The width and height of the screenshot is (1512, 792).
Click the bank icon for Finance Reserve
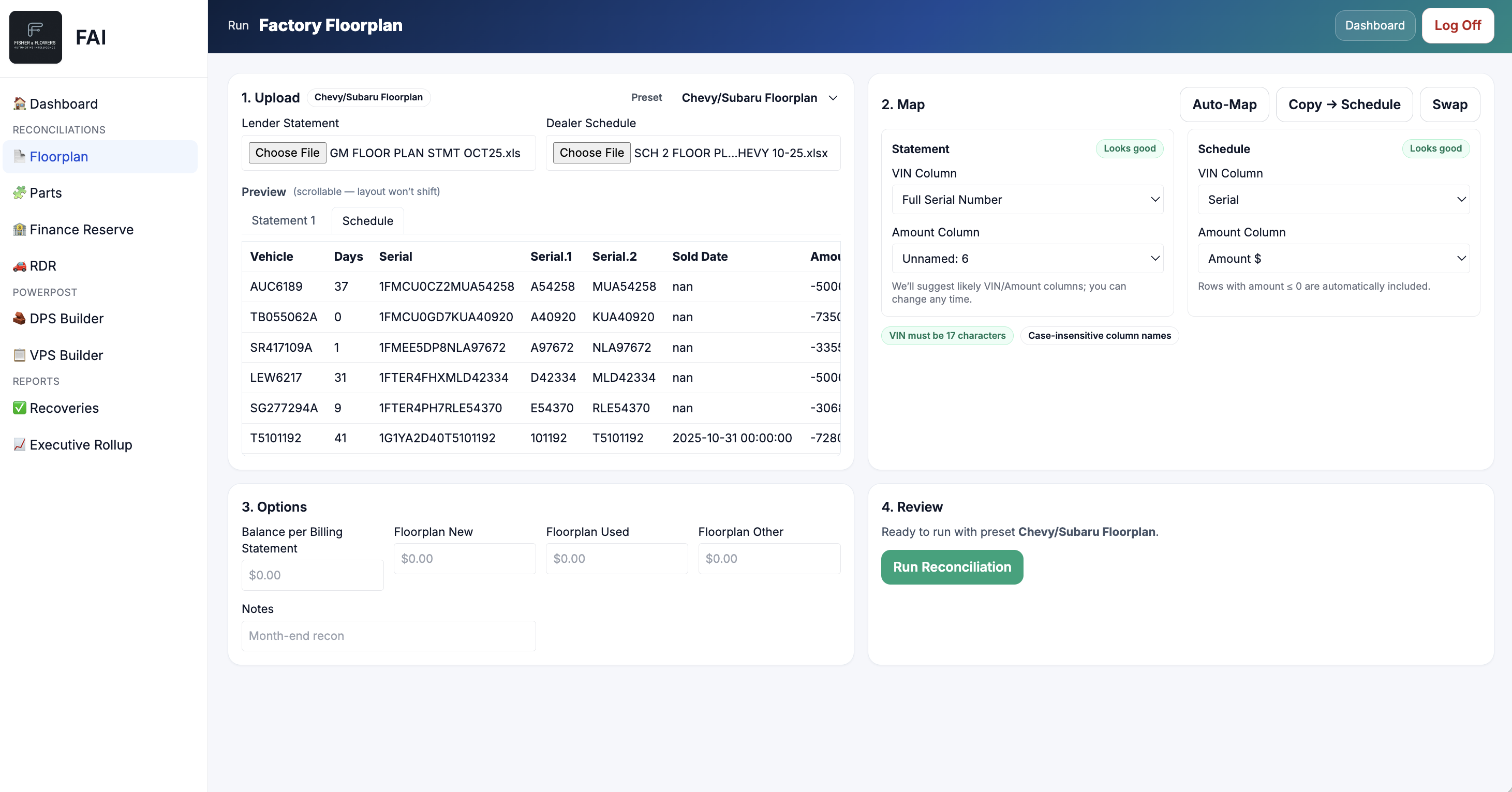(19, 229)
